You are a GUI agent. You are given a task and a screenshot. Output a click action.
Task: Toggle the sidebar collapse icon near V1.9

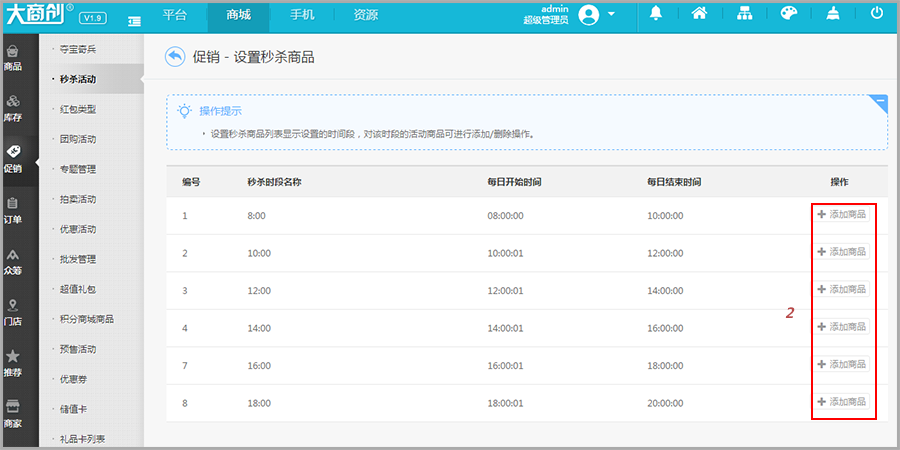[134, 21]
